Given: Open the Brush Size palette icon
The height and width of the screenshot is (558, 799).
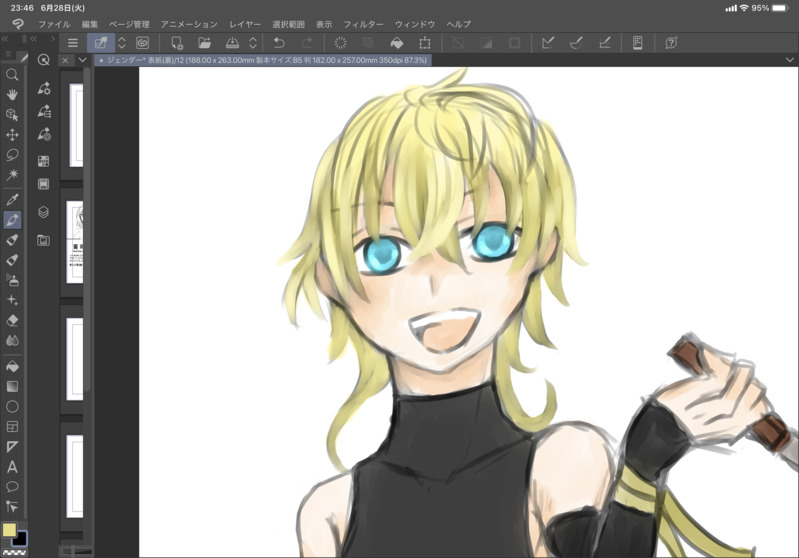Looking at the screenshot, I should [44, 134].
